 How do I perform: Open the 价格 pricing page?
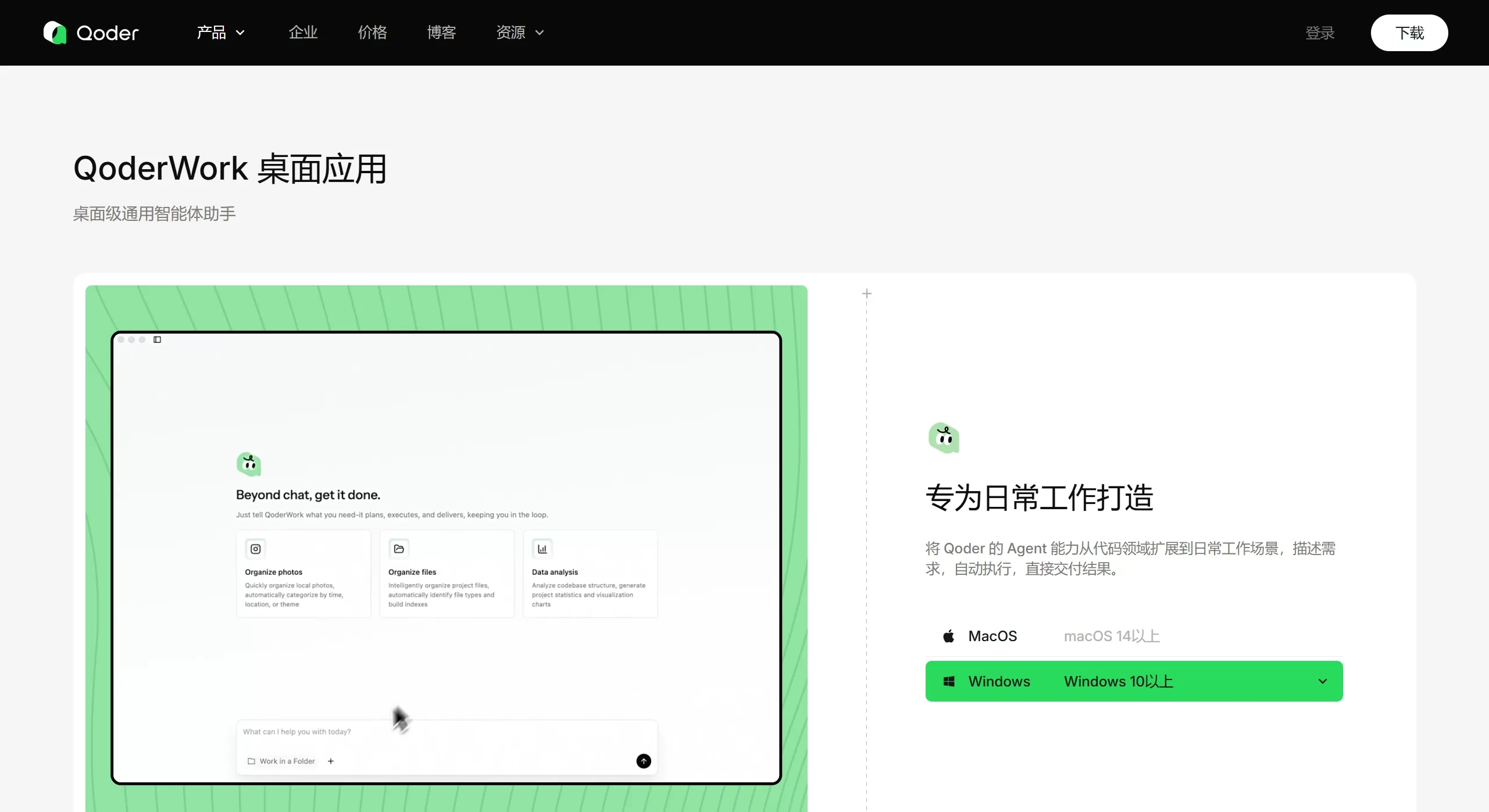(372, 33)
